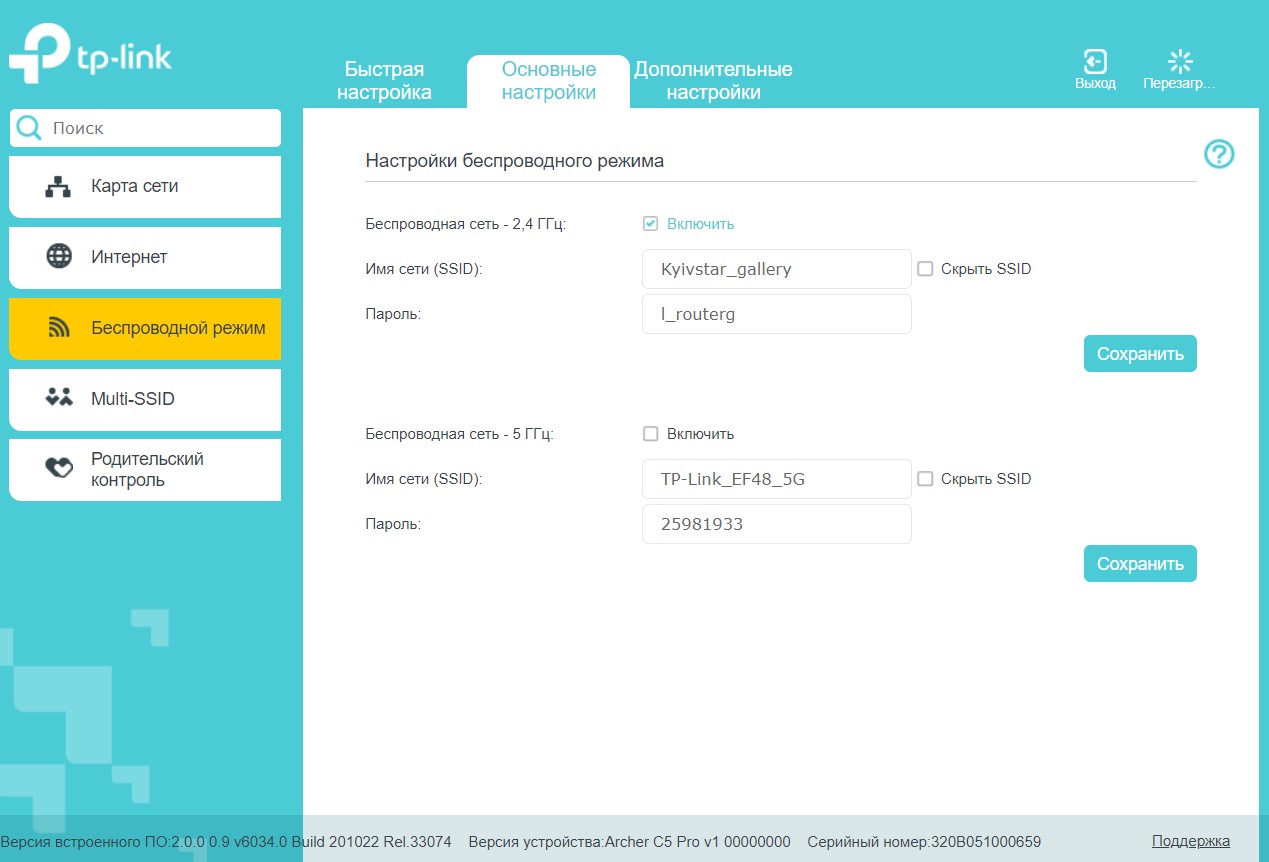Switch to Дополнительные настройки tab

(x=713, y=81)
